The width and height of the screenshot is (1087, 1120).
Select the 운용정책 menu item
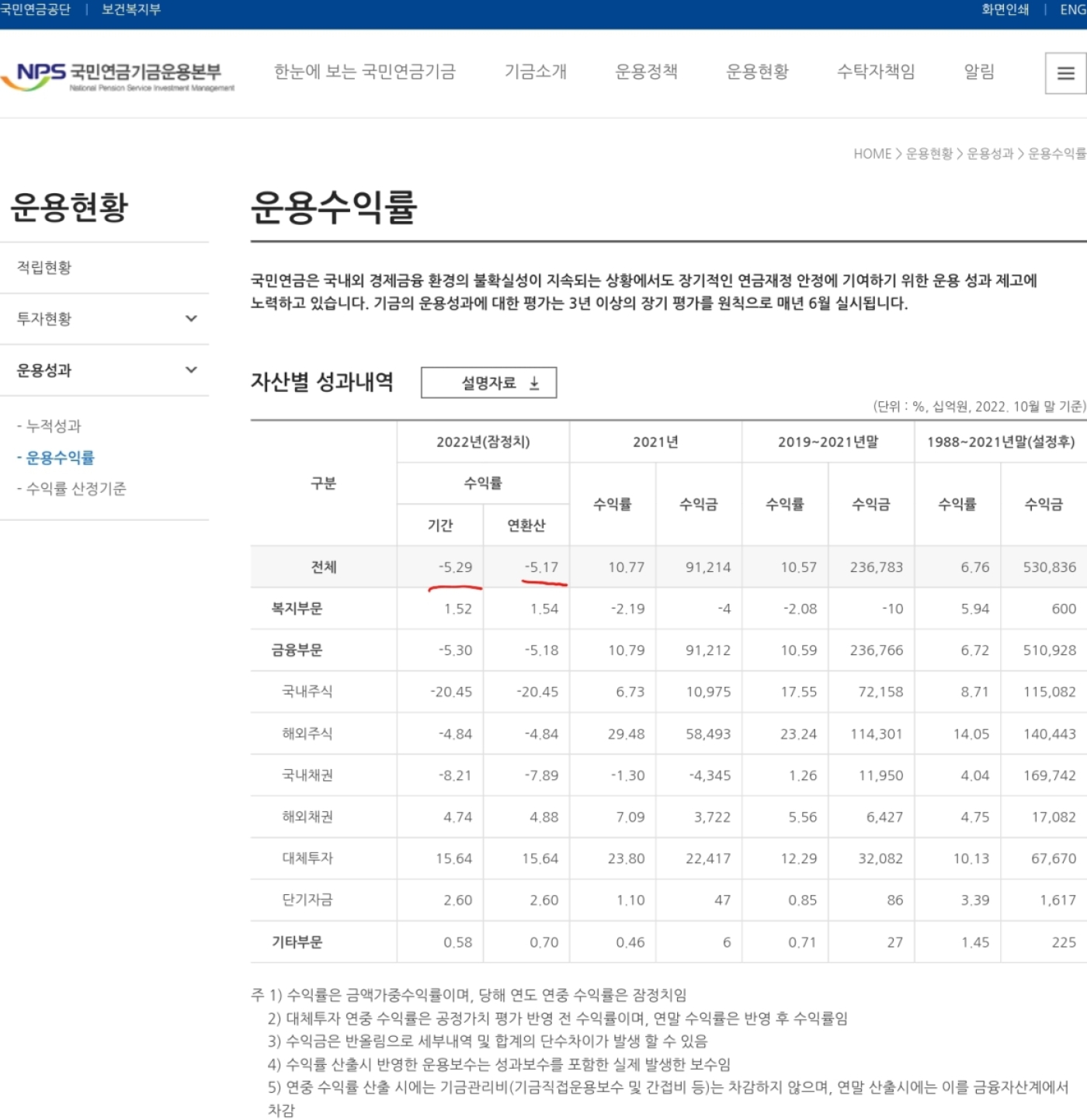[x=646, y=71]
